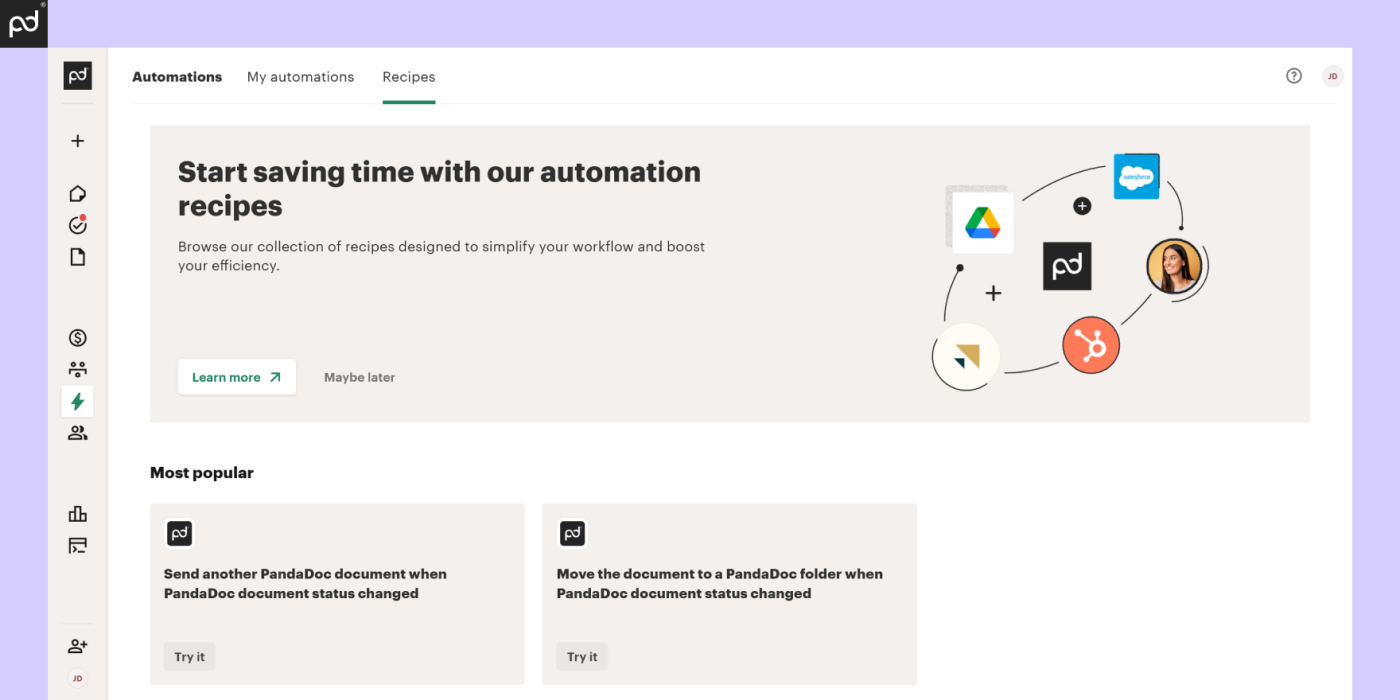Dismiss banner with Maybe later
The width and height of the screenshot is (1400, 700).
click(x=359, y=377)
